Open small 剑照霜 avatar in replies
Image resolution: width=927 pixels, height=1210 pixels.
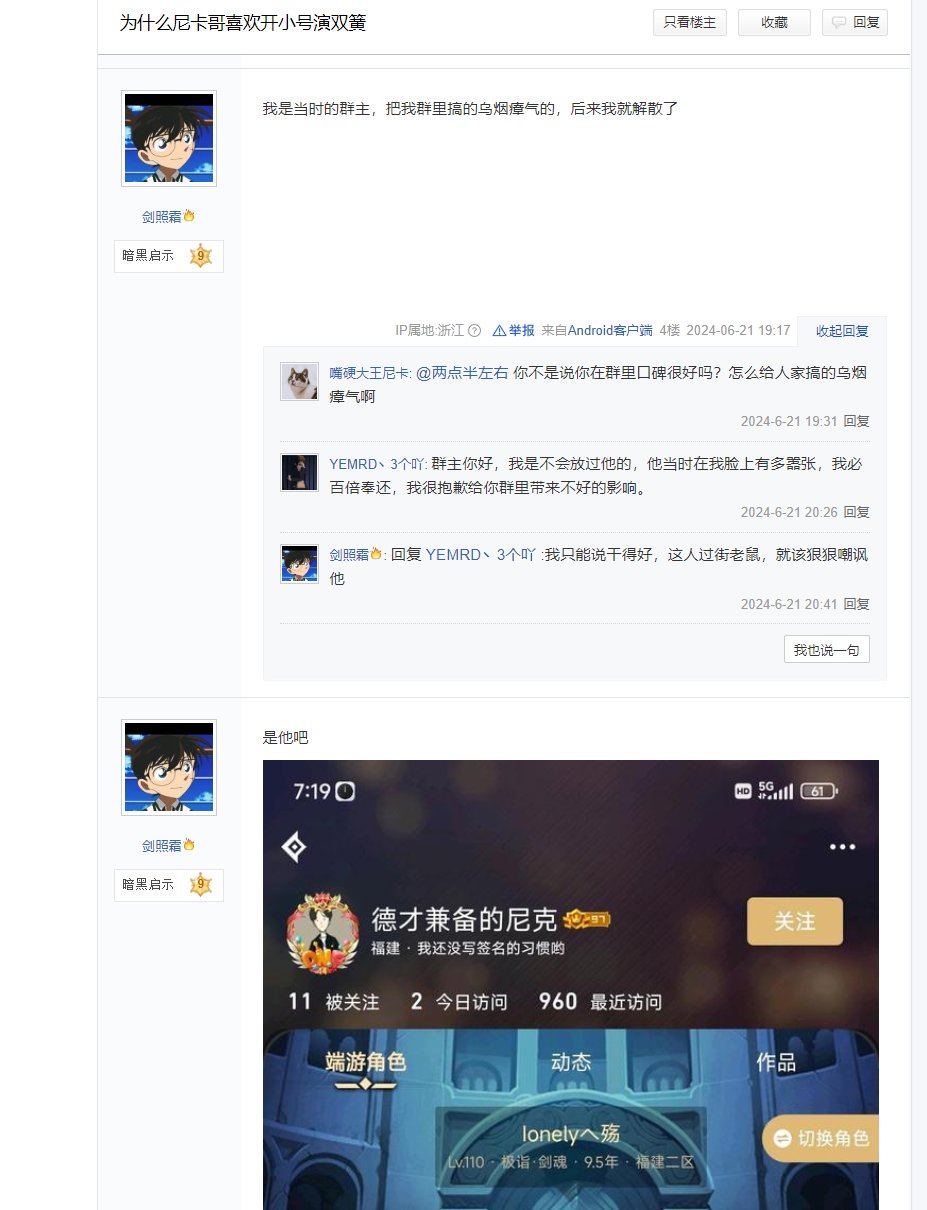pyautogui.click(x=299, y=563)
